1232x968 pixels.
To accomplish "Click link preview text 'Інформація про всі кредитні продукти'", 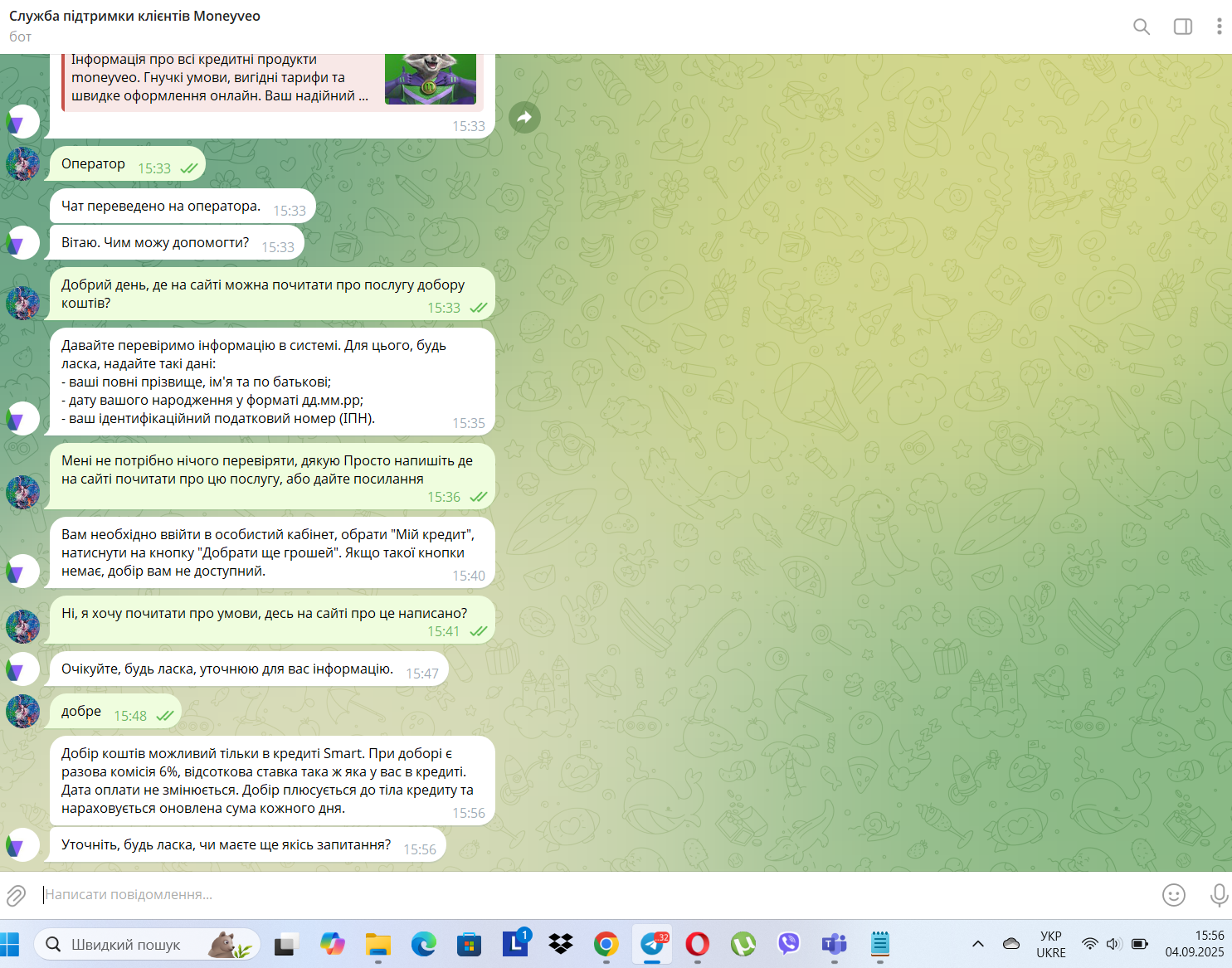I will click(x=193, y=60).
